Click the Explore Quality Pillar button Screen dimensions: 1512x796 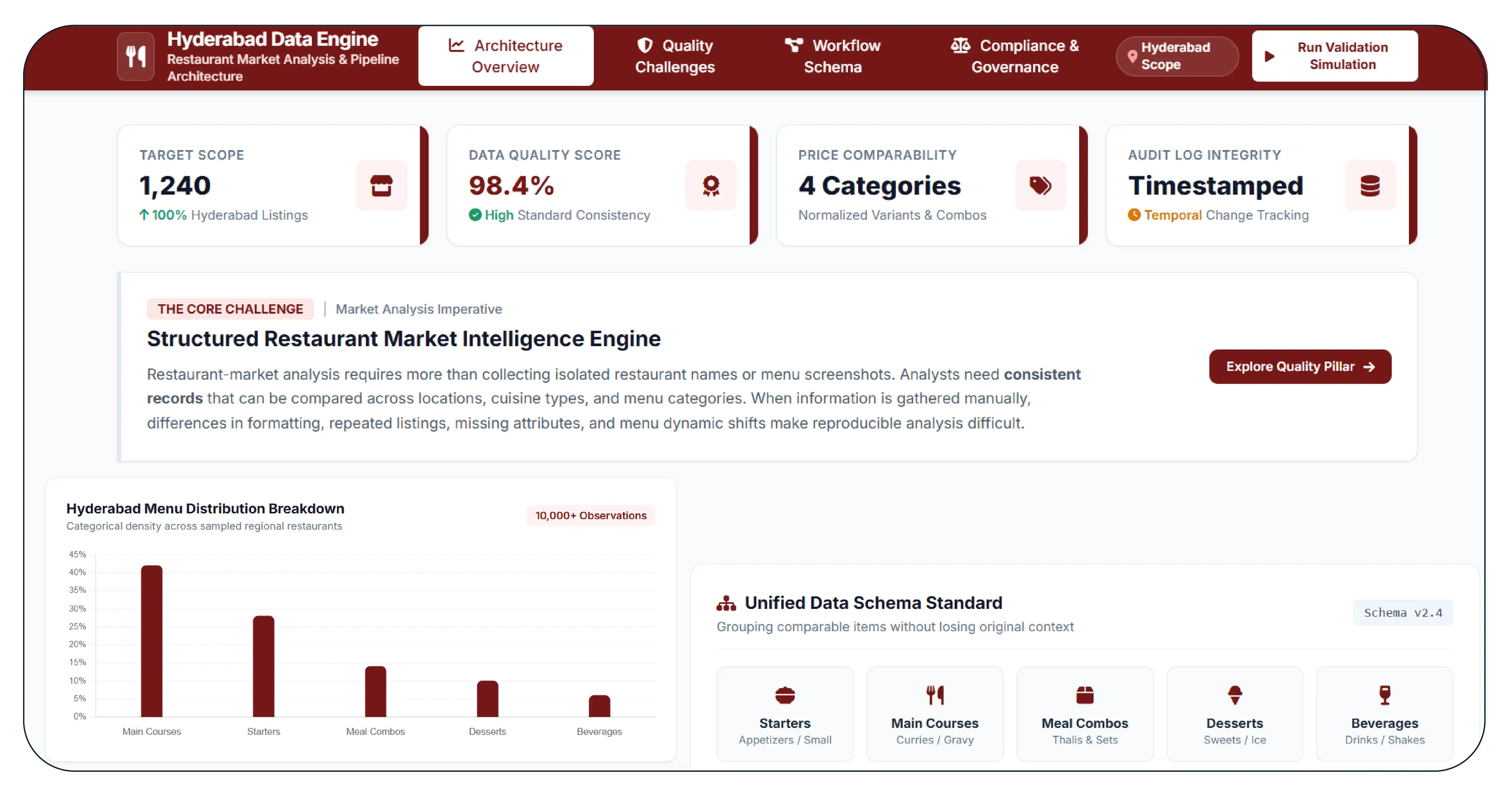(1300, 367)
